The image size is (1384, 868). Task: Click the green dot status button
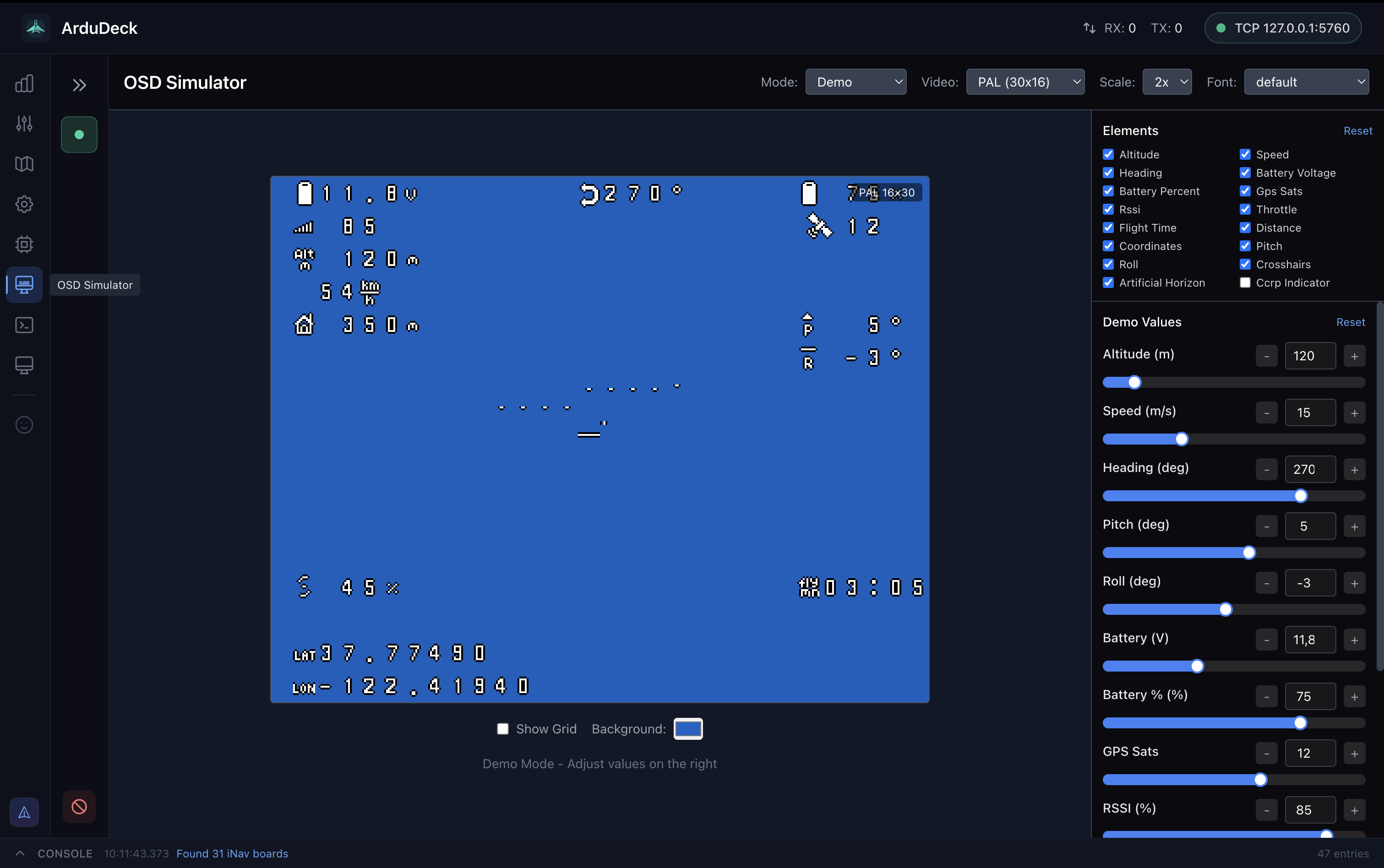[x=79, y=134]
